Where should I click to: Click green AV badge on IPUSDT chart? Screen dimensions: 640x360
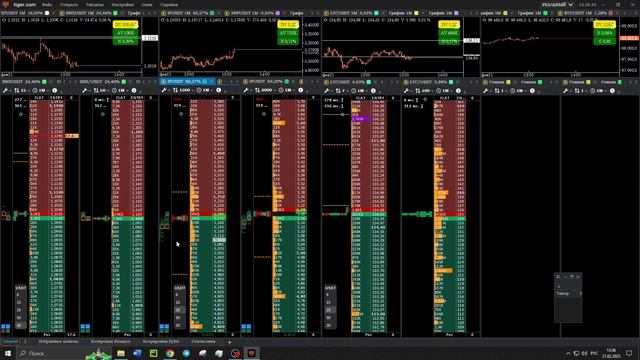pyautogui.click(x=288, y=33)
